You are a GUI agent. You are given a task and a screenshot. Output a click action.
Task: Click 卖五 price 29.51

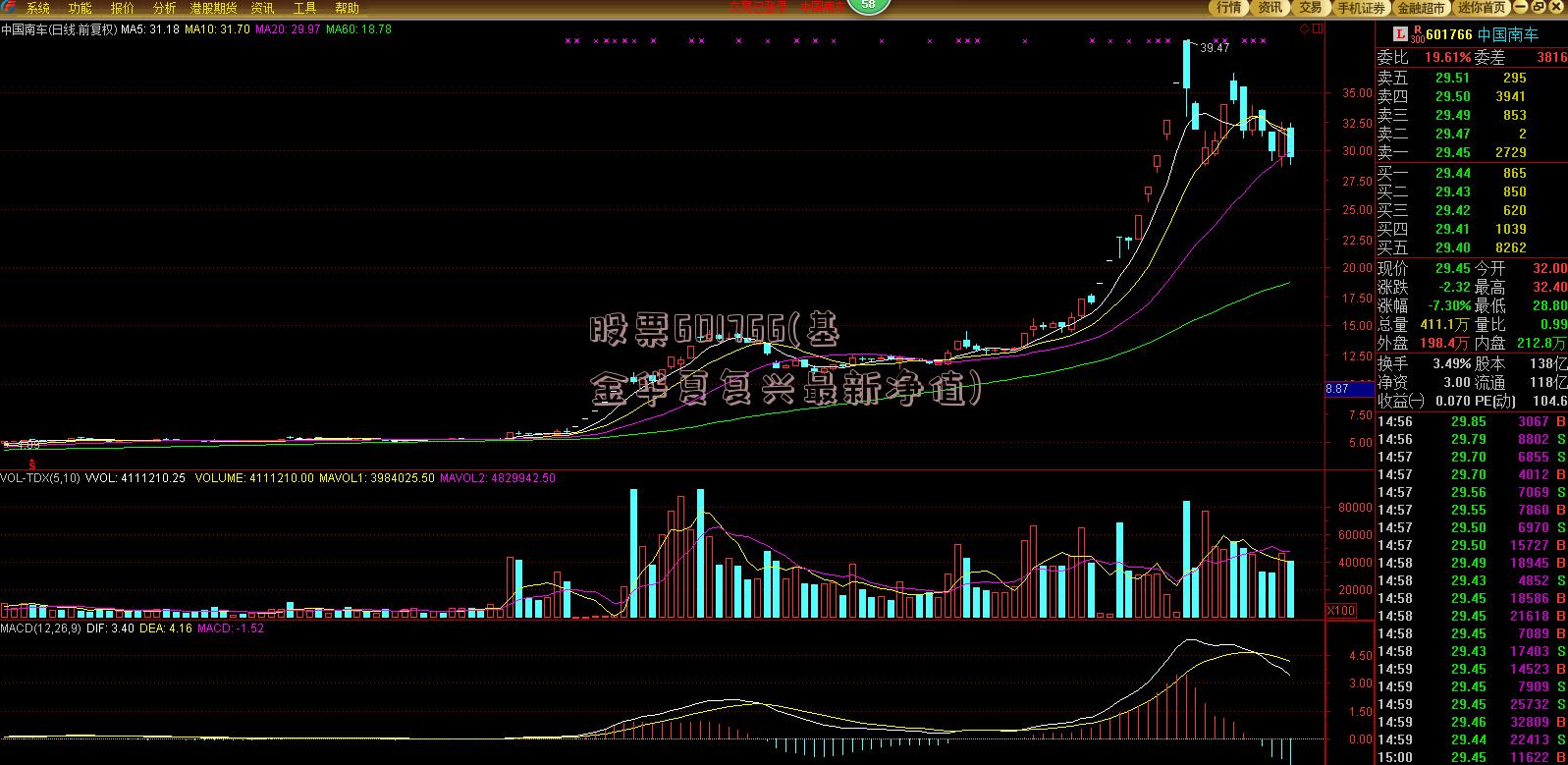pos(1453,78)
